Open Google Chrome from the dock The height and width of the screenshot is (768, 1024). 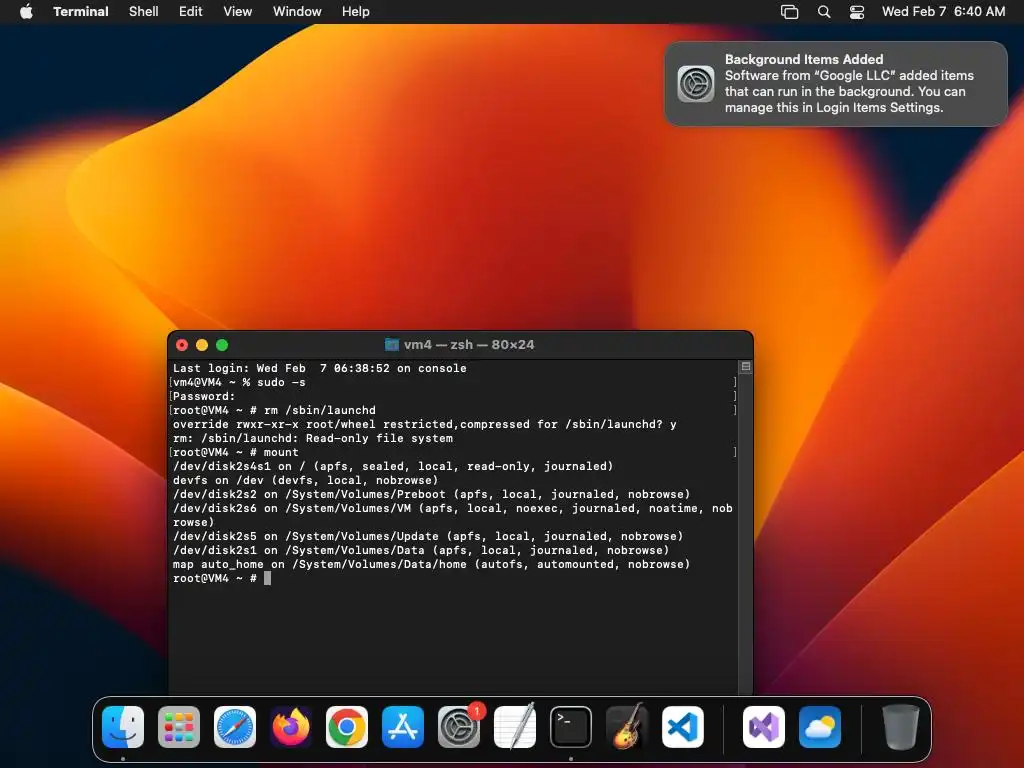pyautogui.click(x=347, y=727)
